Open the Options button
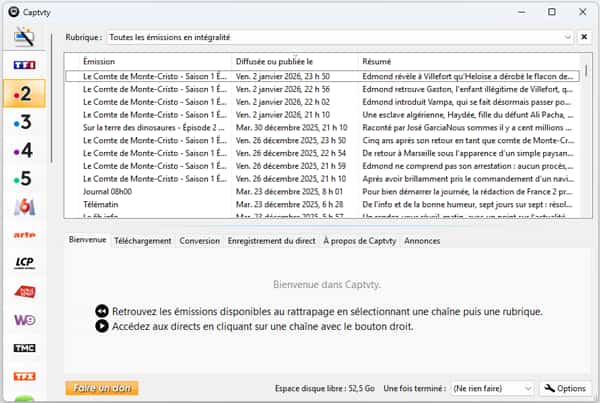This screenshot has height=403, width=600. [x=565, y=388]
